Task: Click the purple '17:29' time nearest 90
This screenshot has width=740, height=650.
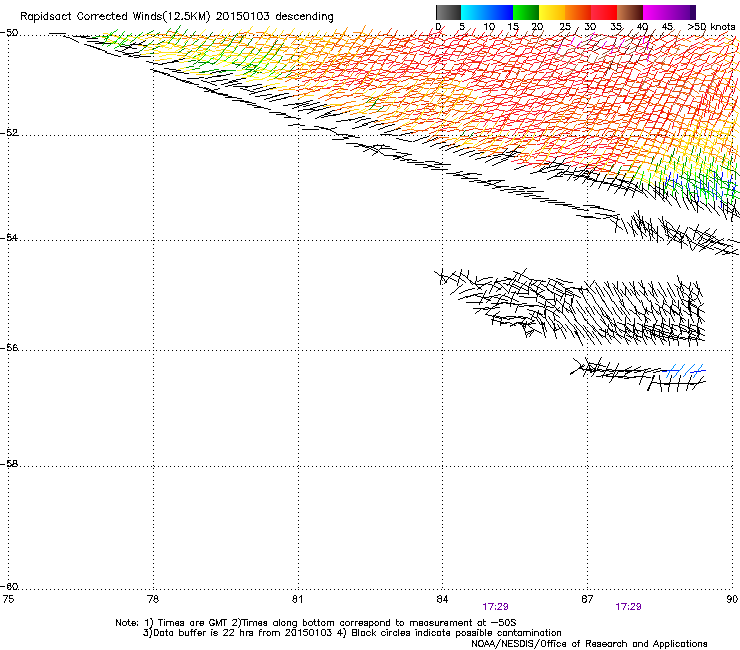Action: [x=629, y=607]
